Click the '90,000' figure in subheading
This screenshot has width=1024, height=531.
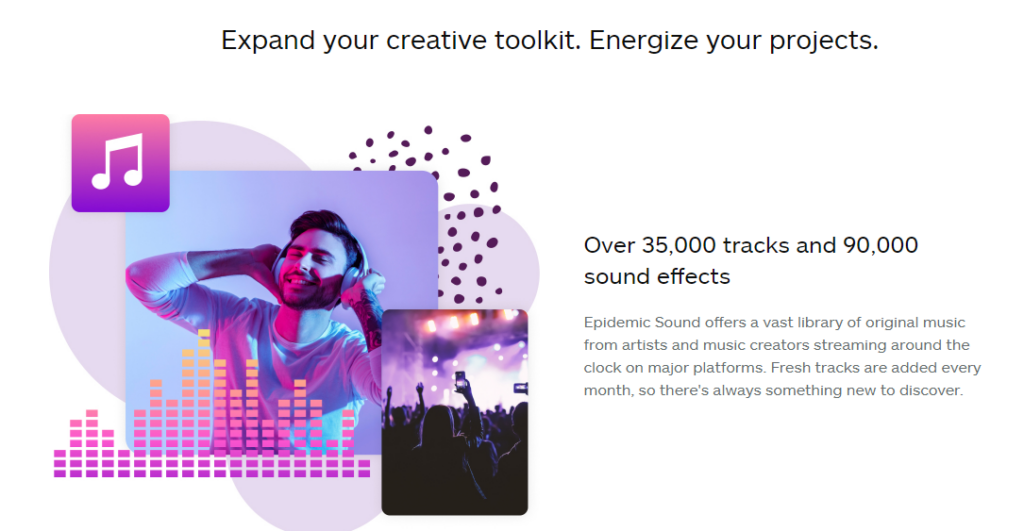pos(880,246)
